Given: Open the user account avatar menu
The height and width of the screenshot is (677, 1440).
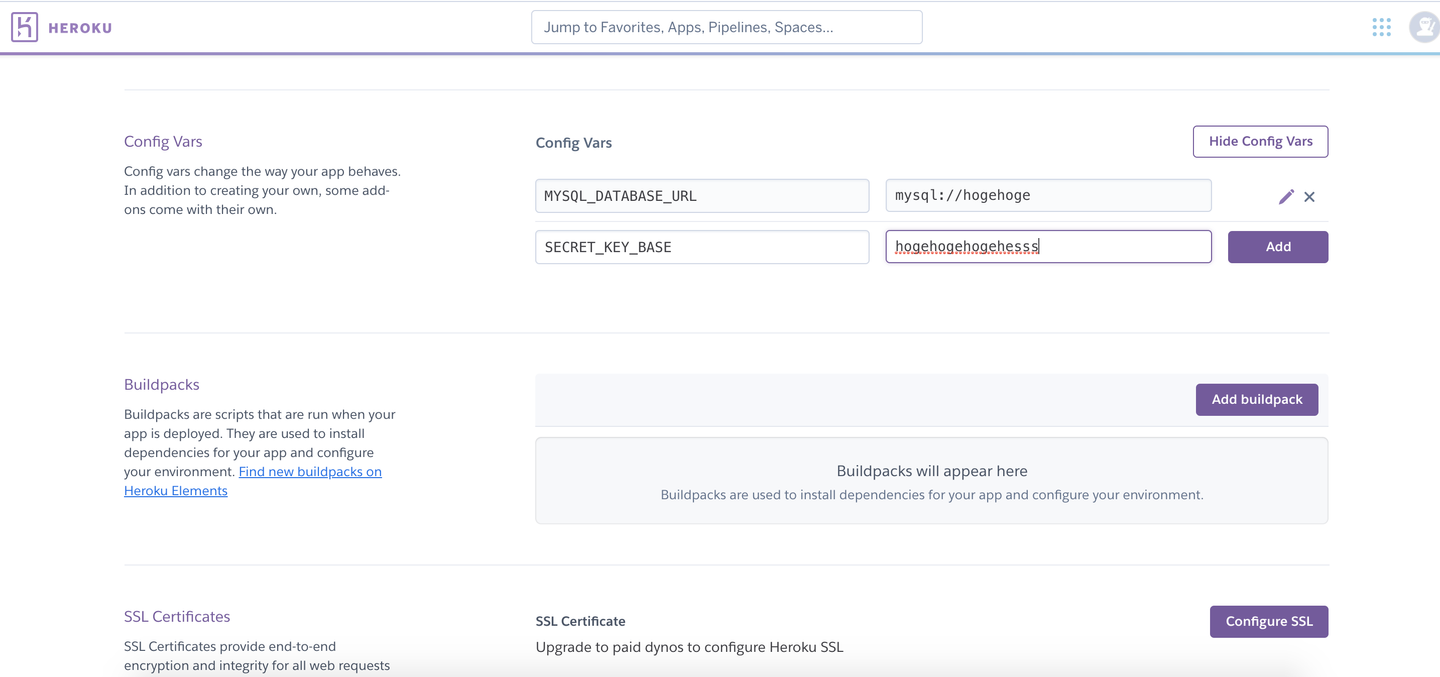Looking at the screenshot, I should tap(1424, 27).
